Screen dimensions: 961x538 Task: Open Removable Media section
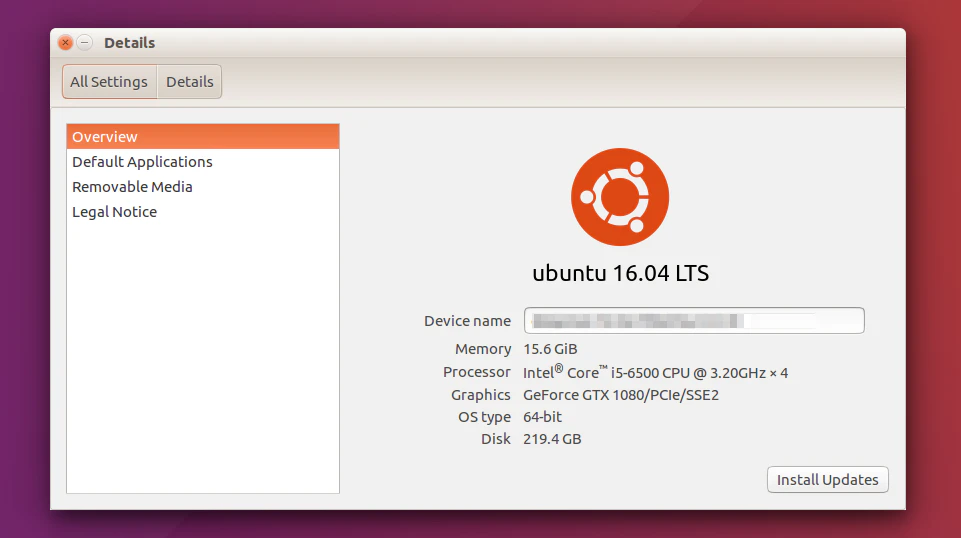pos(203,187)
